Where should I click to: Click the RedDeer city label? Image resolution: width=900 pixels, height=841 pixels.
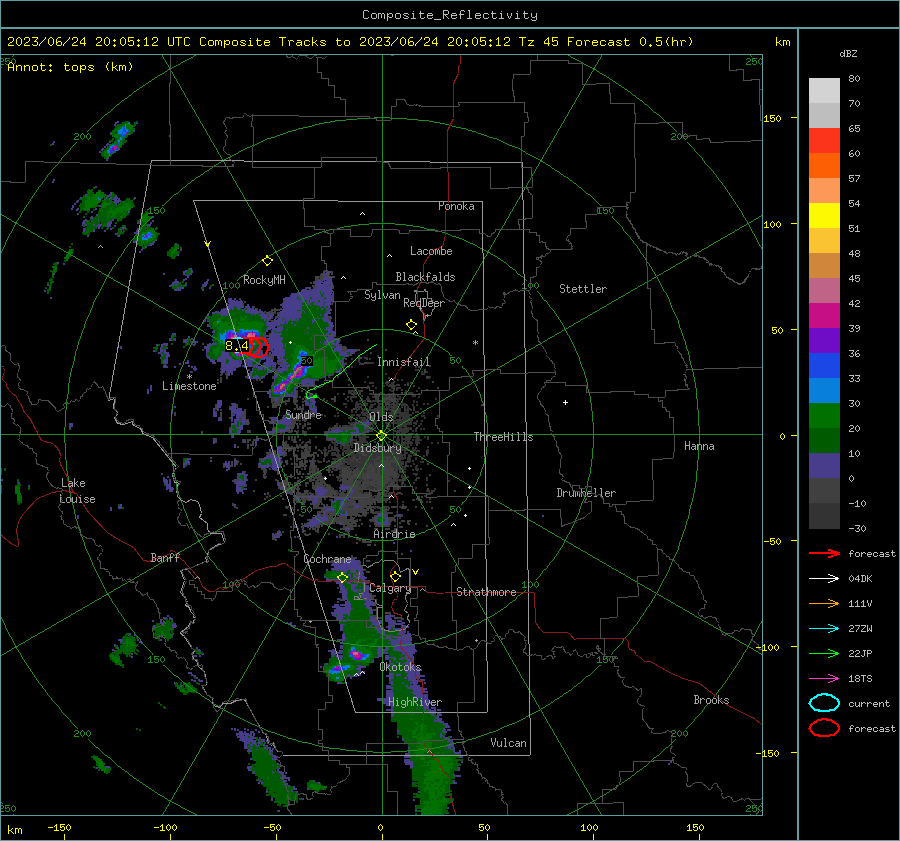pos(424,303)
